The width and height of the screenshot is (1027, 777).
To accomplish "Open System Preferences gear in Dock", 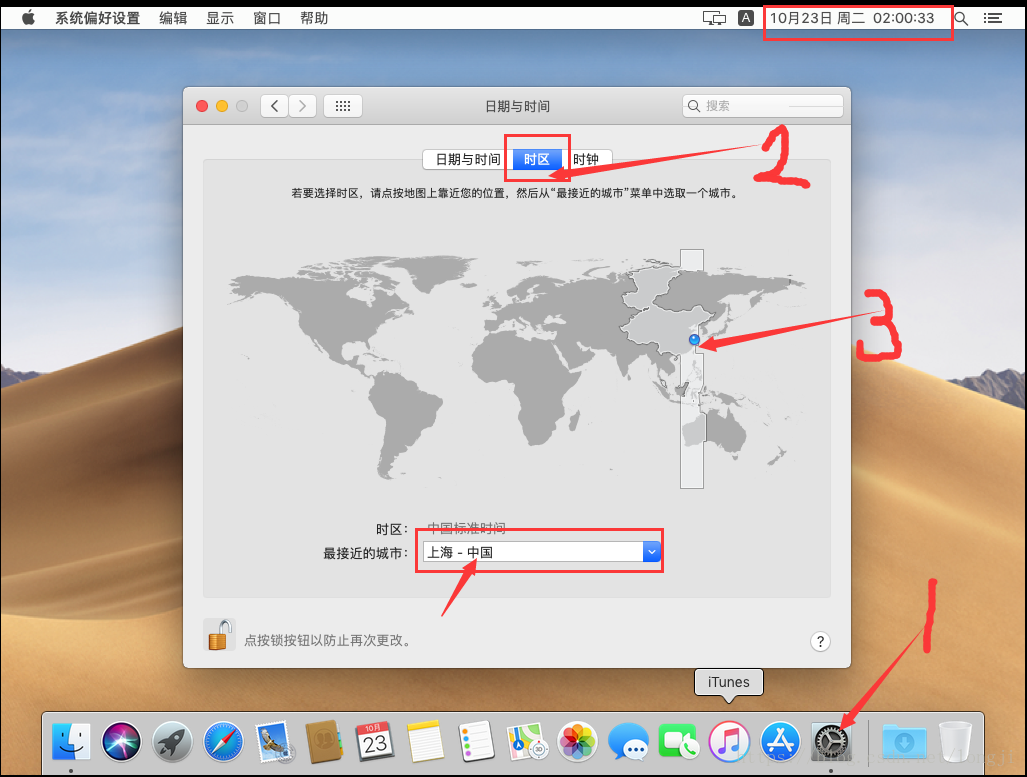I will click(831, 742).
